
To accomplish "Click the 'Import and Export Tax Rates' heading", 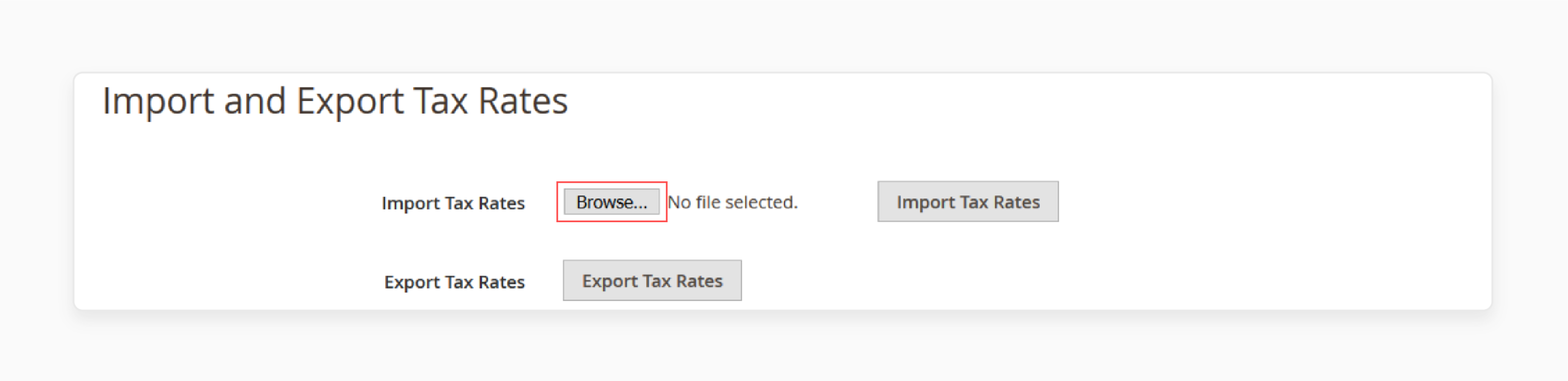I will click(x=335, y=101).
